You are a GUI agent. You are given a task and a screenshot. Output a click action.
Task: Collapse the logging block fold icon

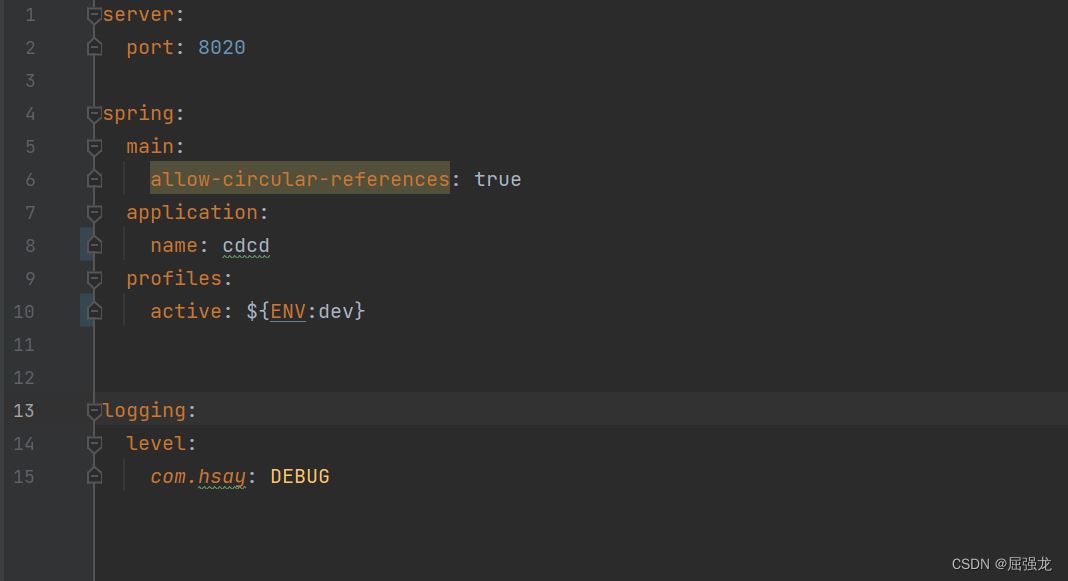click(95, 411)
